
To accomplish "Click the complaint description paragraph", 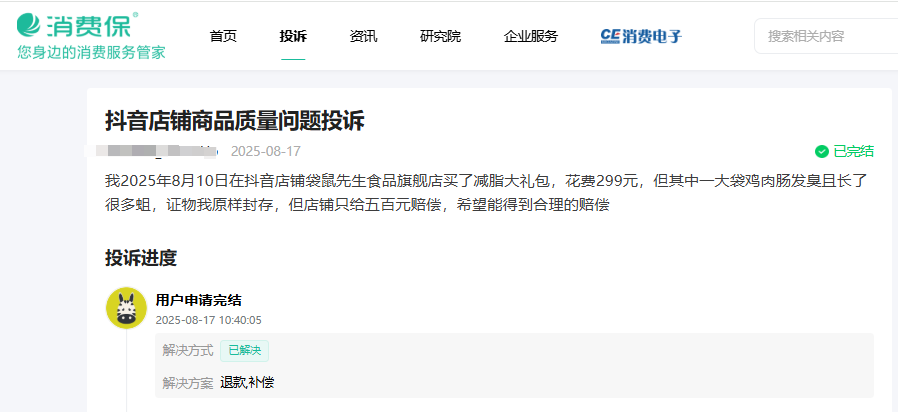I will point(487,193).
